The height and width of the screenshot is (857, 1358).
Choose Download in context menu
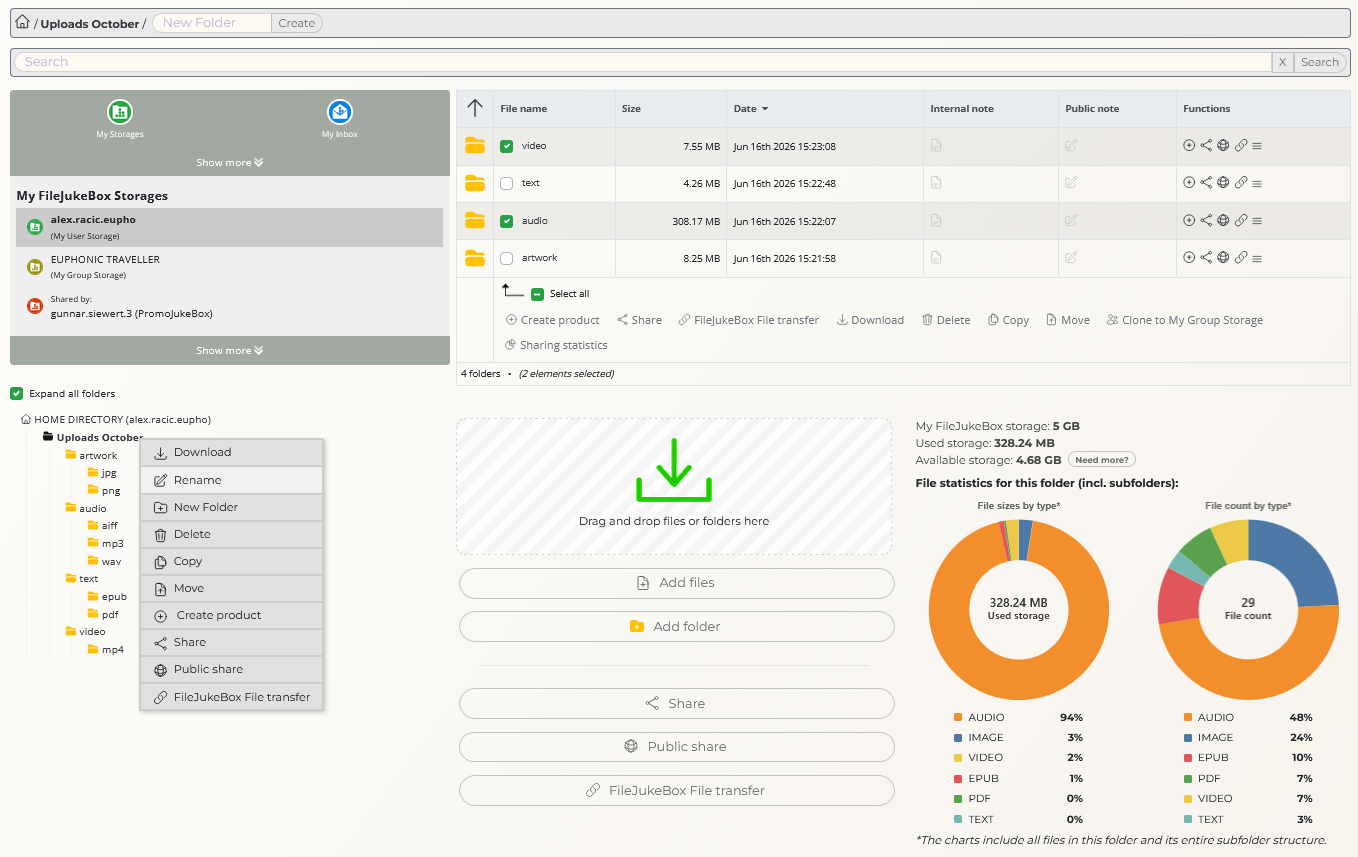tap(232, 452)
